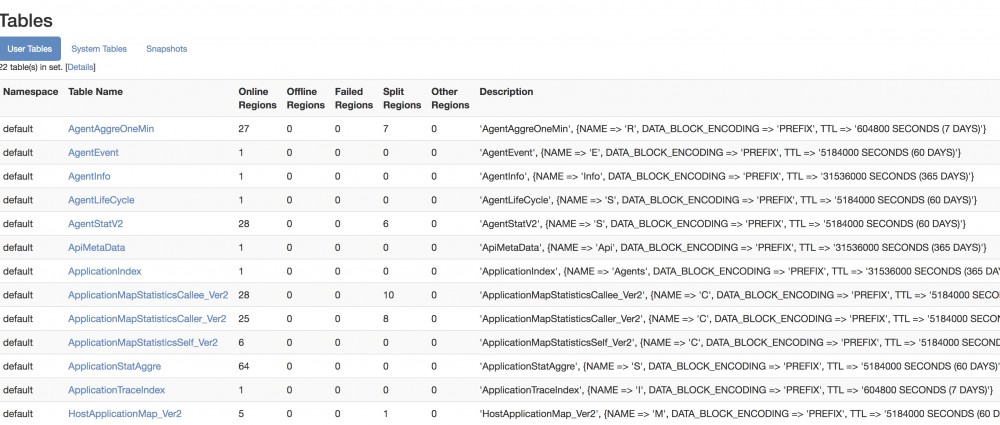The image size is (1000, 425).
Task: Open the System Tables tab
Action: point(99,49)
